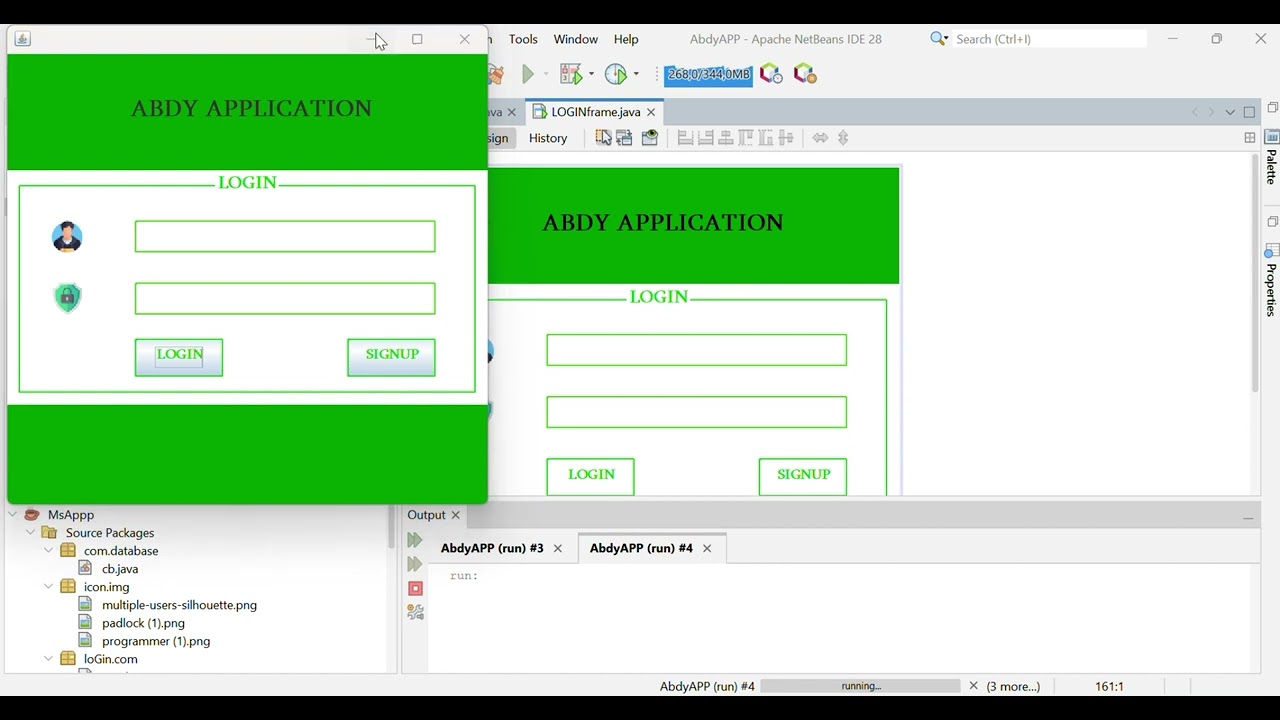
Task: Click the profiler snapshot icon with clock
Action: [771, 74]
